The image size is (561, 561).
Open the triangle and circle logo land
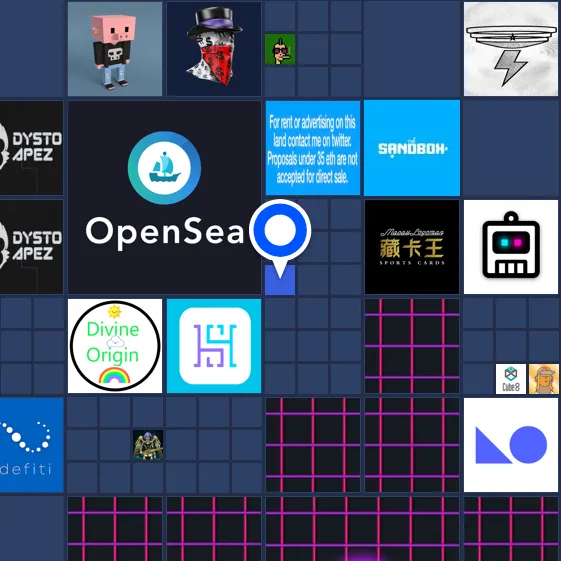(511, 445)
